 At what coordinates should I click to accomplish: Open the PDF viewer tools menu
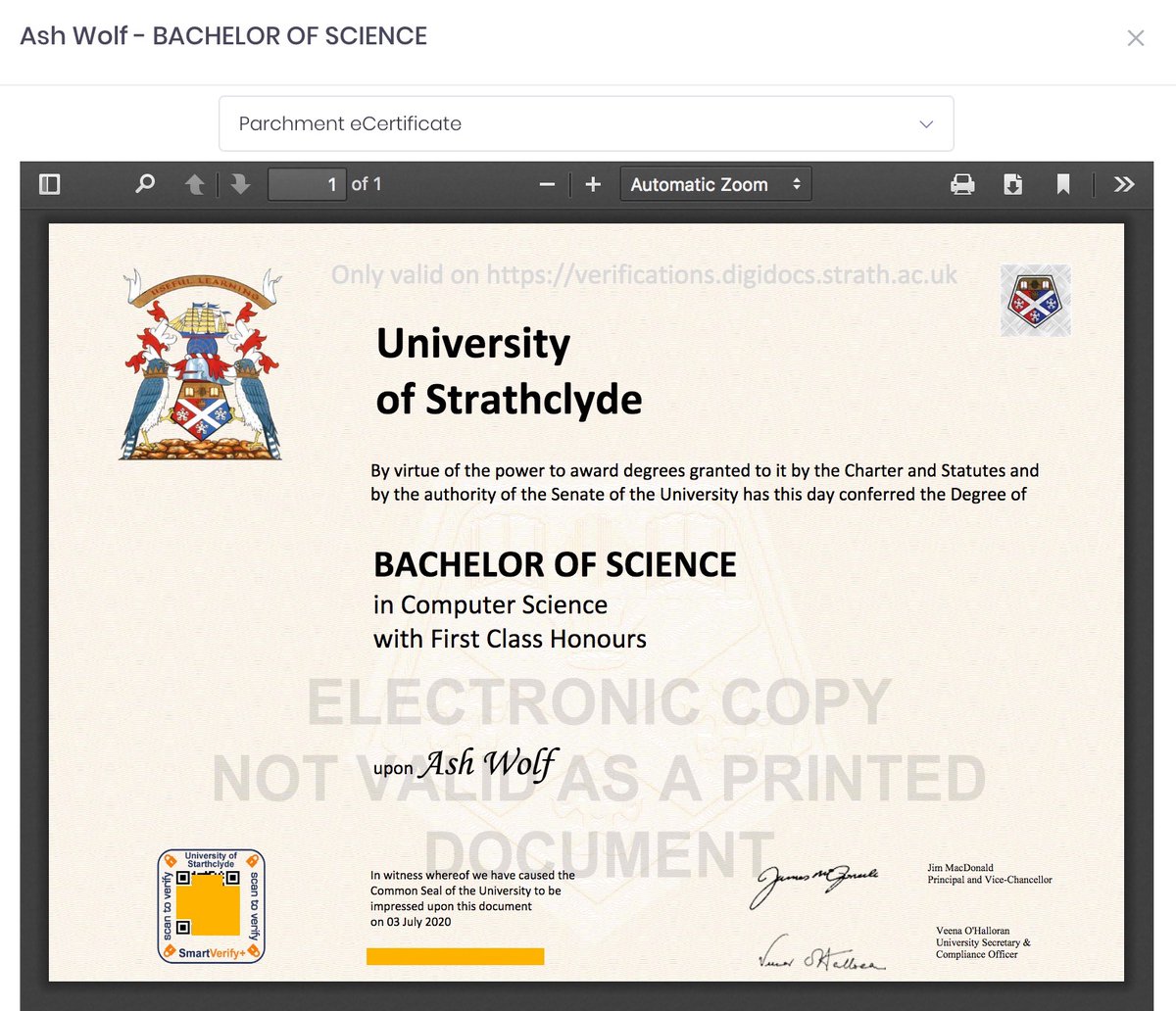pyautogui.click(x=1124, y=184)
